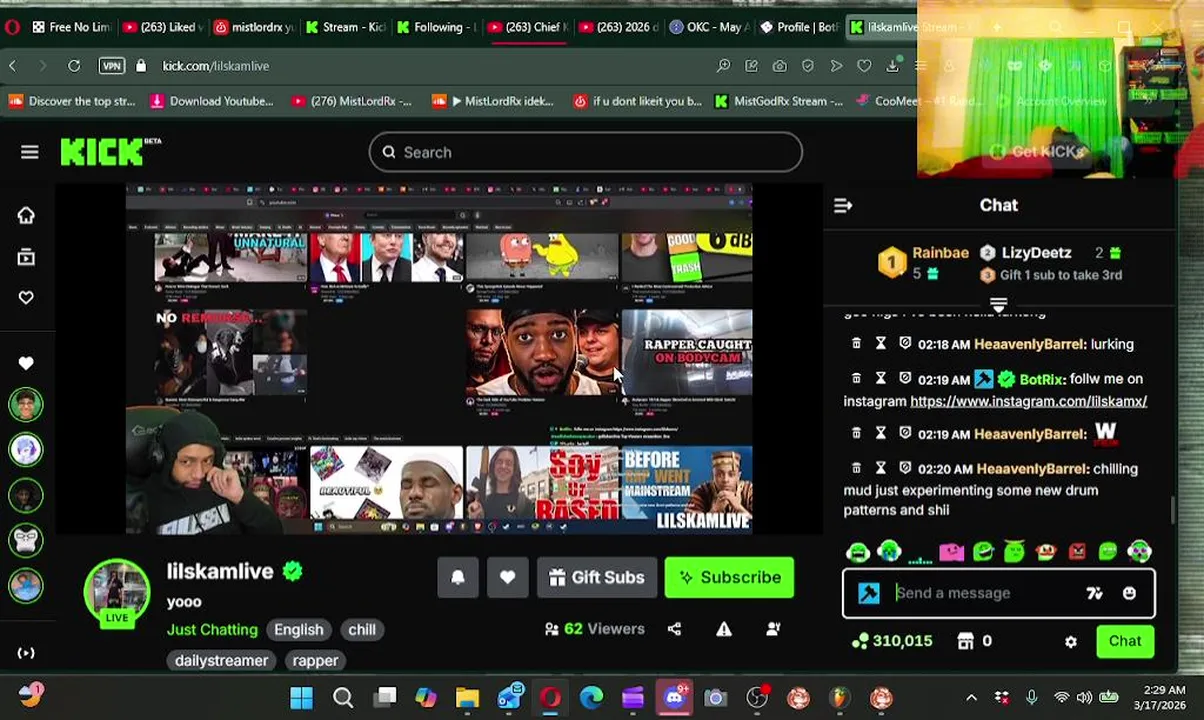The image size is (1204, 720).
Task: Collapse chat panel using the arrow icon
Action: [843, 205]
